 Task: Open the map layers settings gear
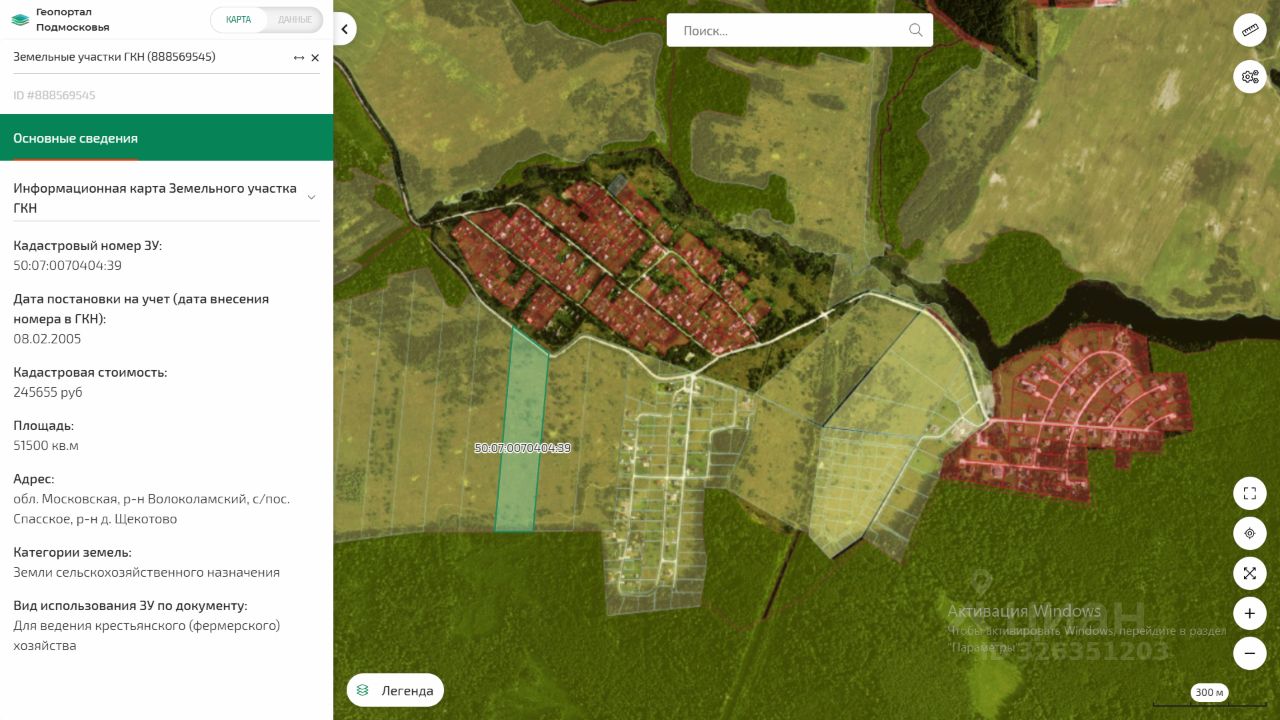tap(1249, 76)
